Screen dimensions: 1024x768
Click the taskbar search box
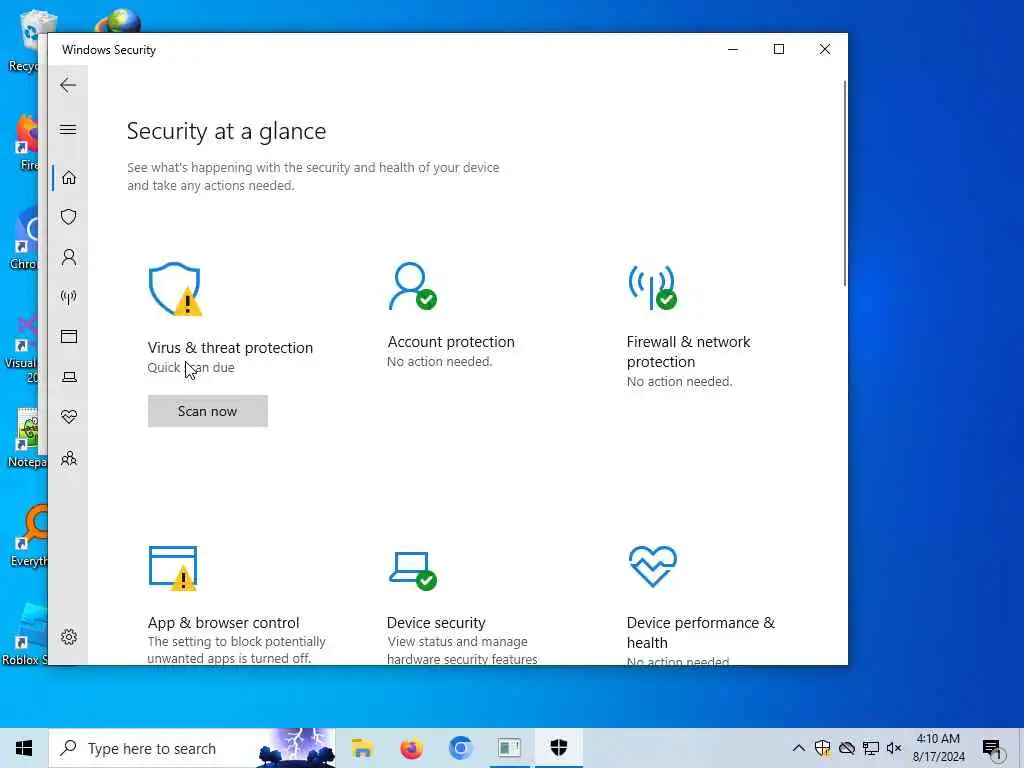click(192, 748)
